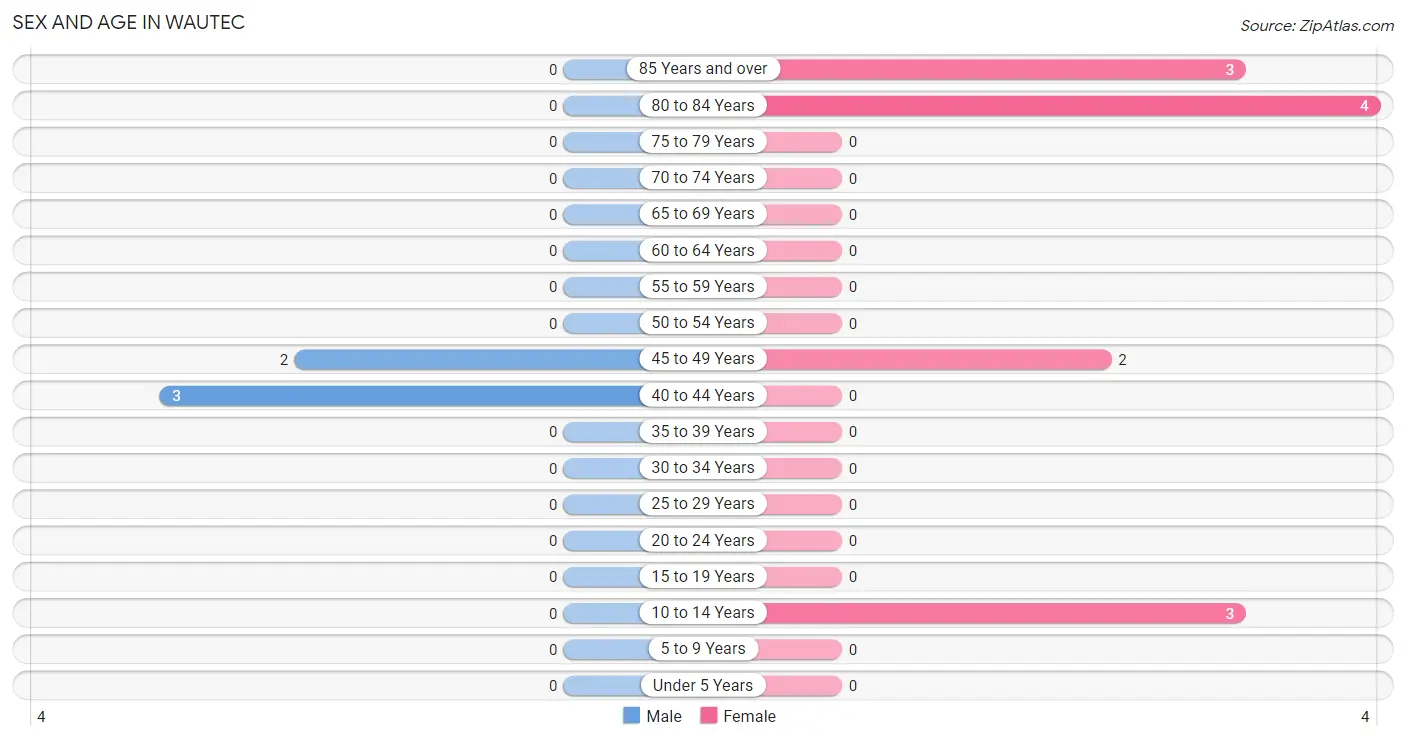Click the 60 to 64 Years label
This screenshot has width=1406, height=741.
click(x=703, y=250)
